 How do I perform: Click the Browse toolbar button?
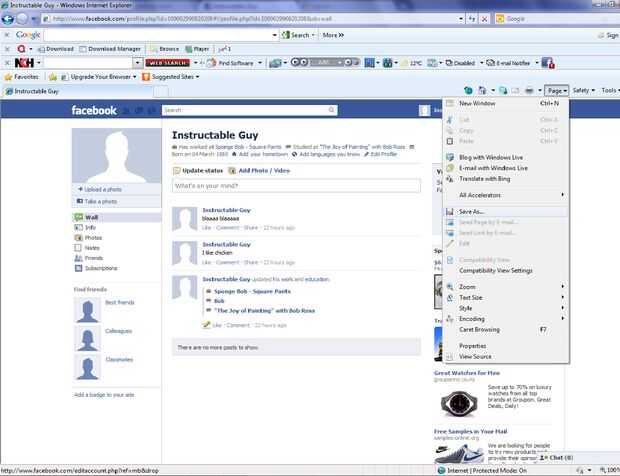coord(165,49)
